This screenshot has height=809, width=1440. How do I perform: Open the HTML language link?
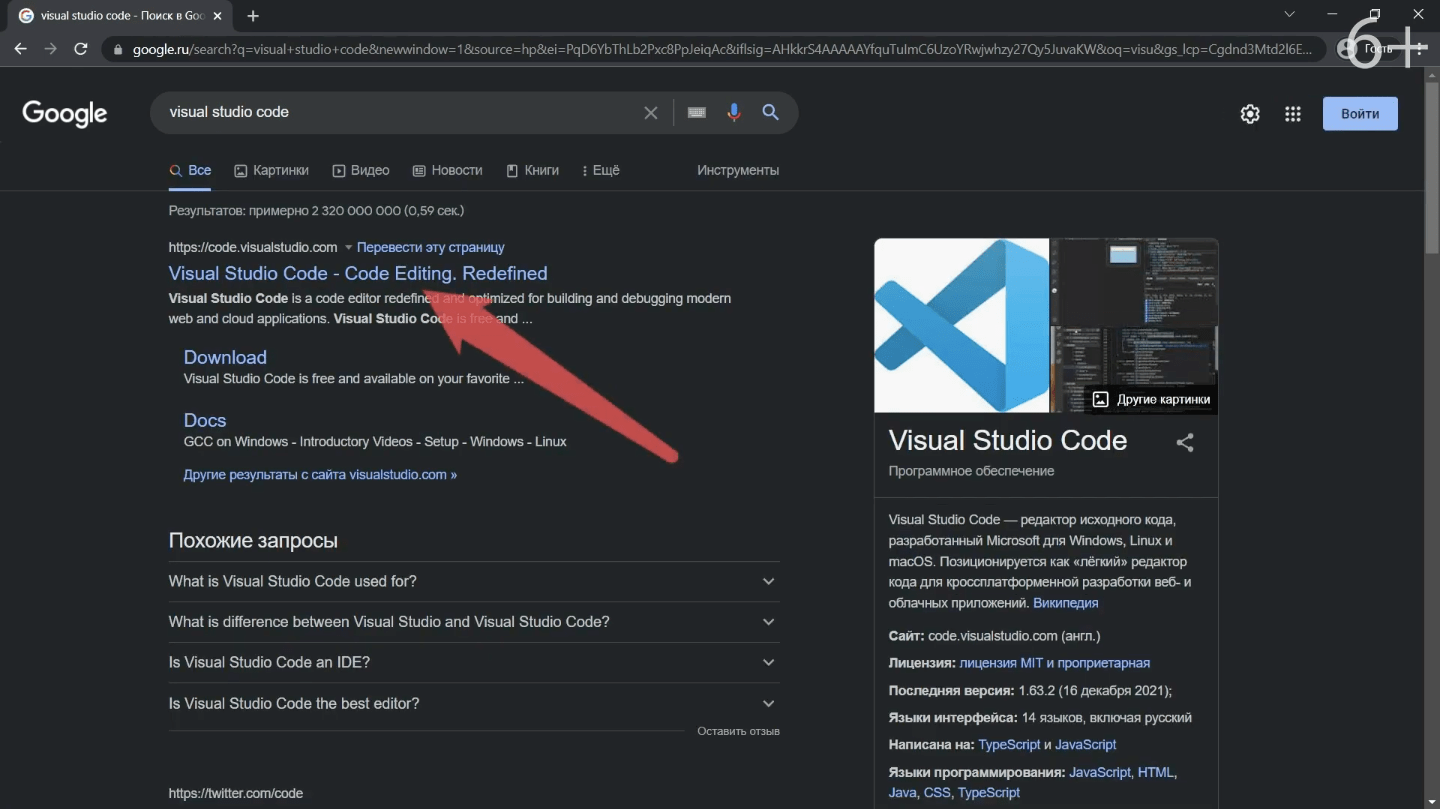tap(1156, 772)
